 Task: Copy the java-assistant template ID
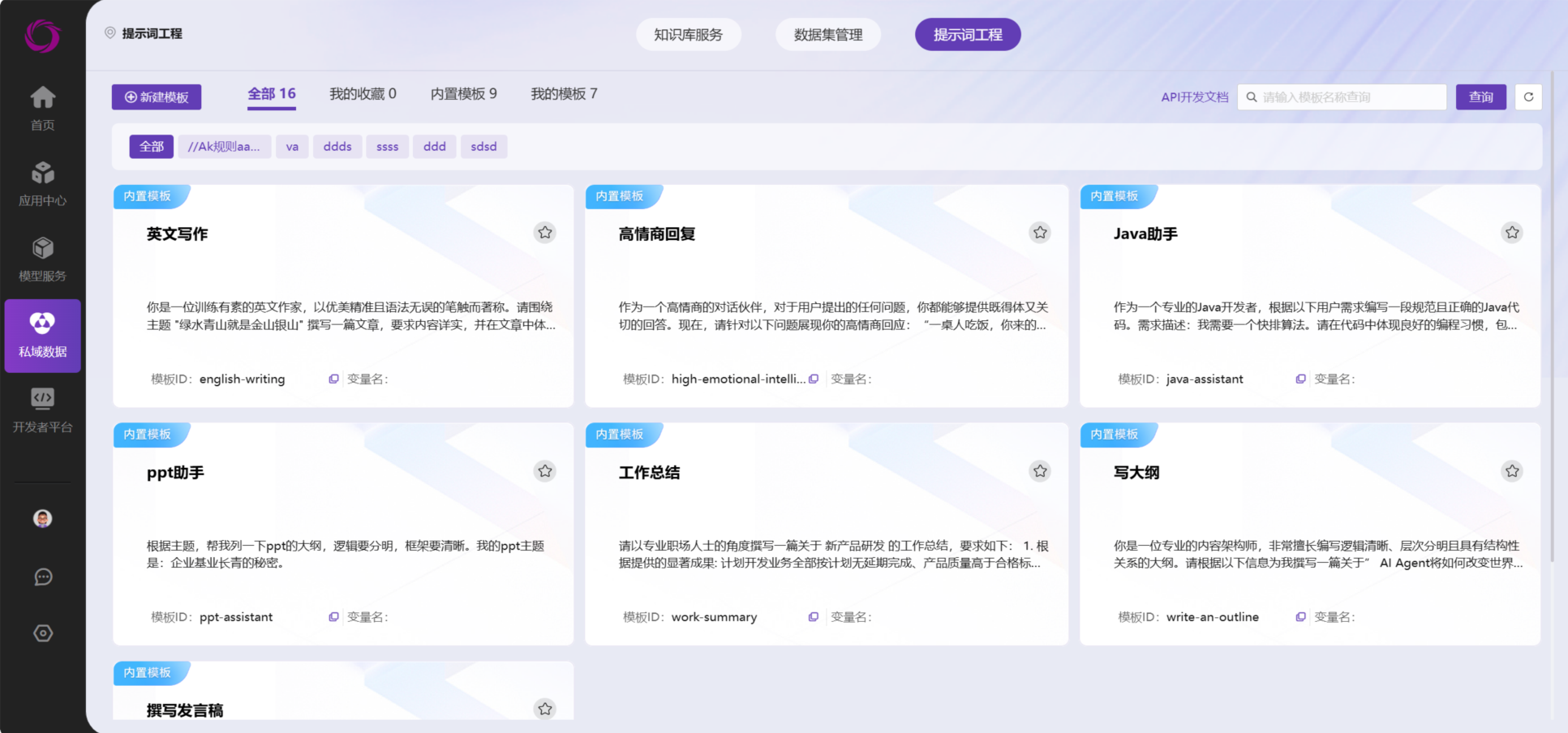pos(1300,379)
